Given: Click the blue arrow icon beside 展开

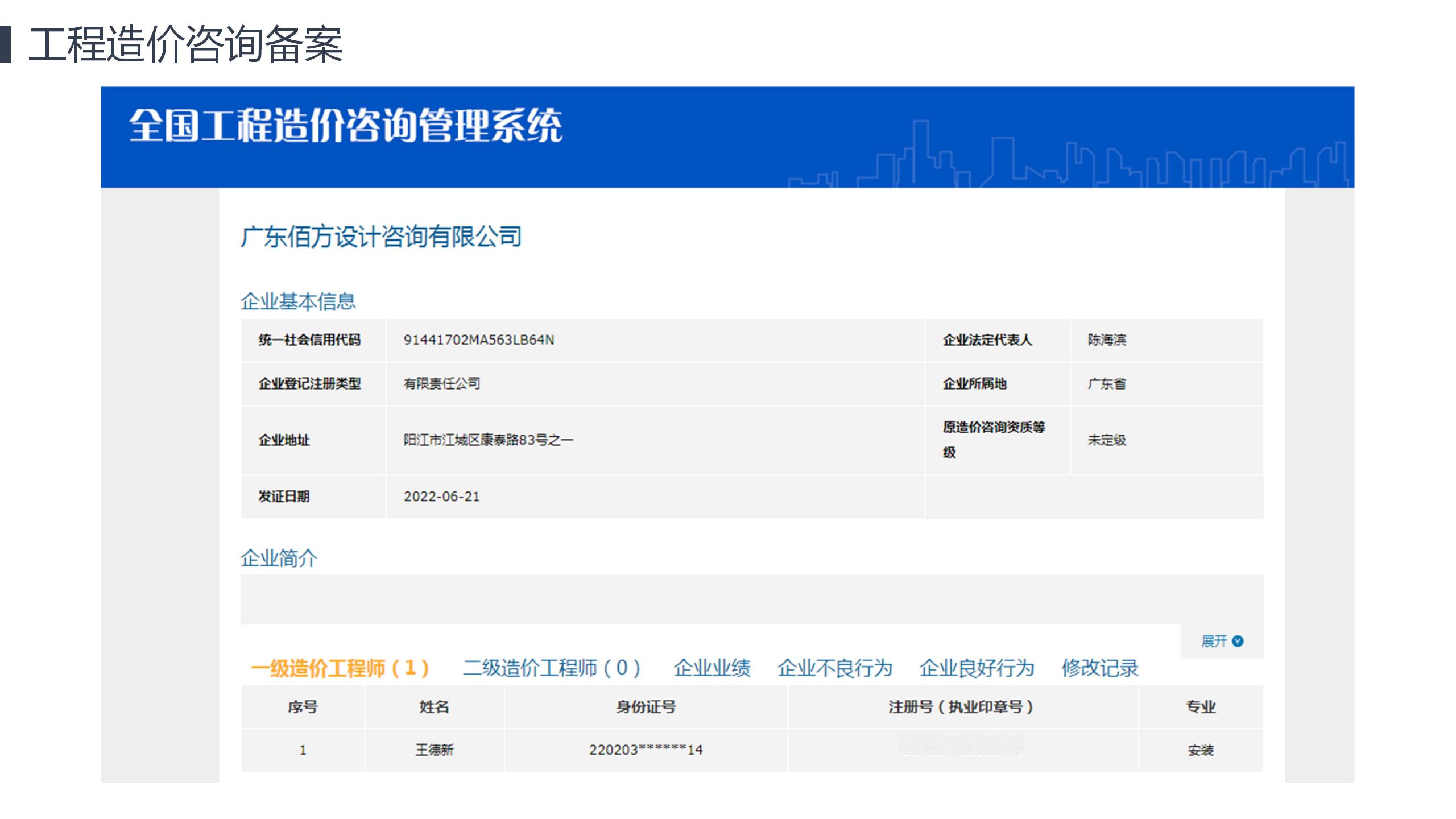Looking at the screenshot, I should click(1238, 641).
